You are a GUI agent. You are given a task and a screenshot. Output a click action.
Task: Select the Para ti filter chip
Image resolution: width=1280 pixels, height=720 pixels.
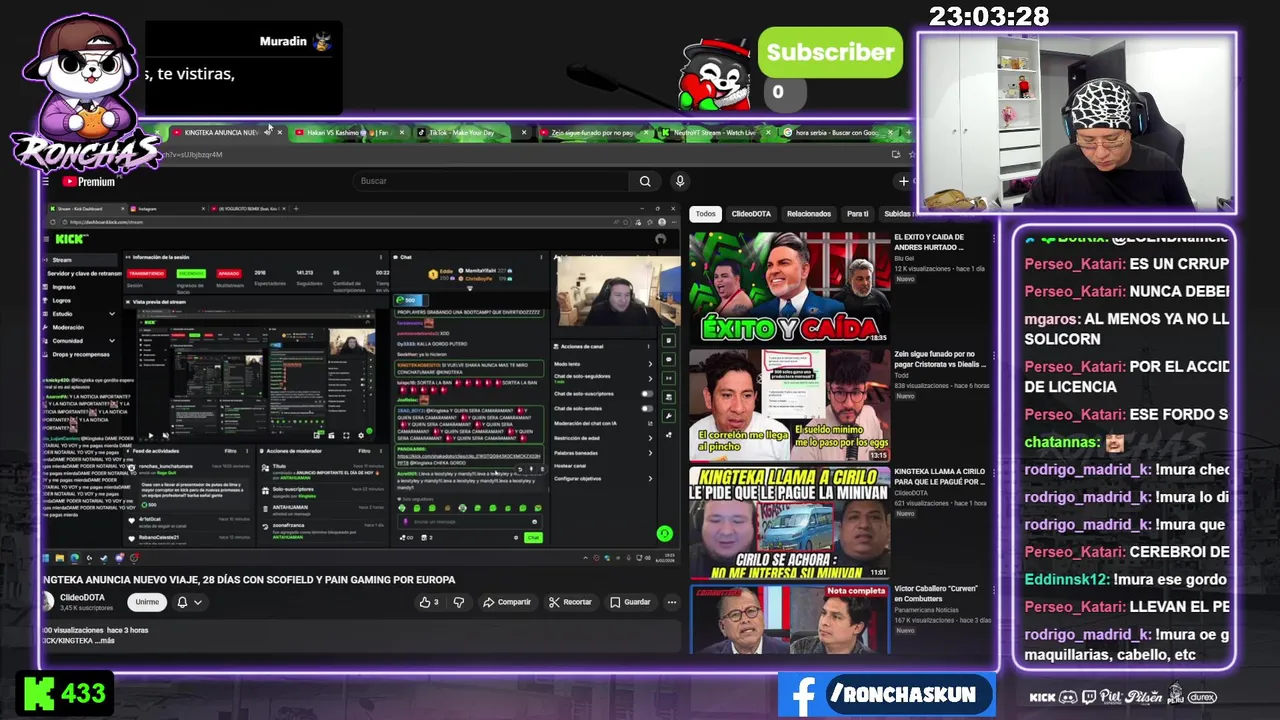pos(858,214)
